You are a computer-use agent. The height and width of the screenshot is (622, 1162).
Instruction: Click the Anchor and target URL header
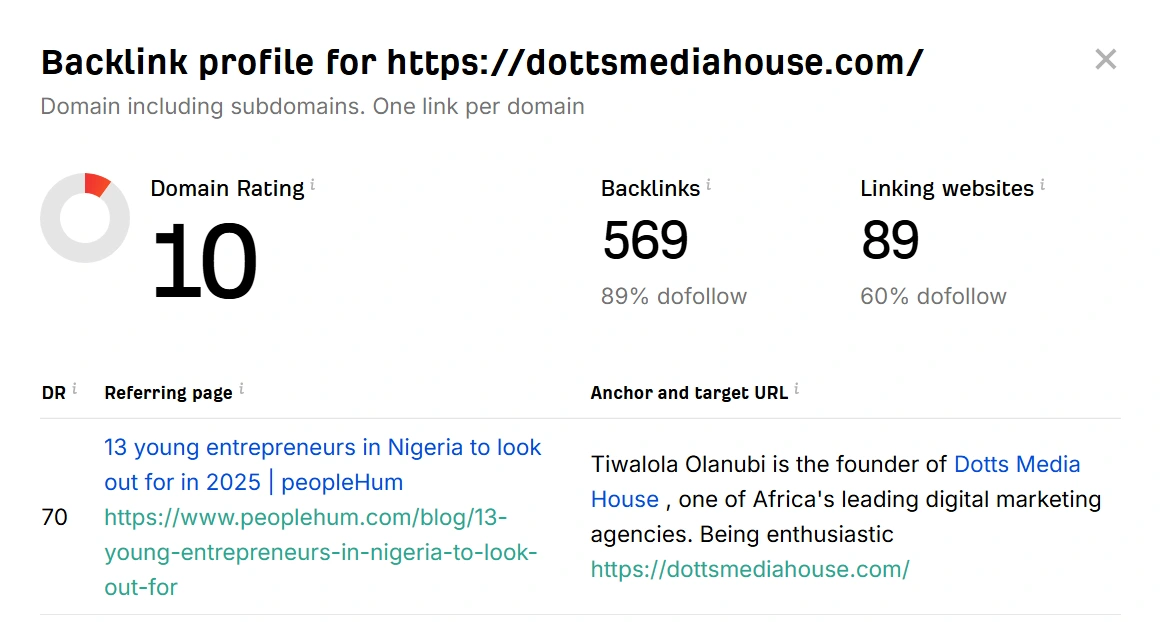[689, 393]
